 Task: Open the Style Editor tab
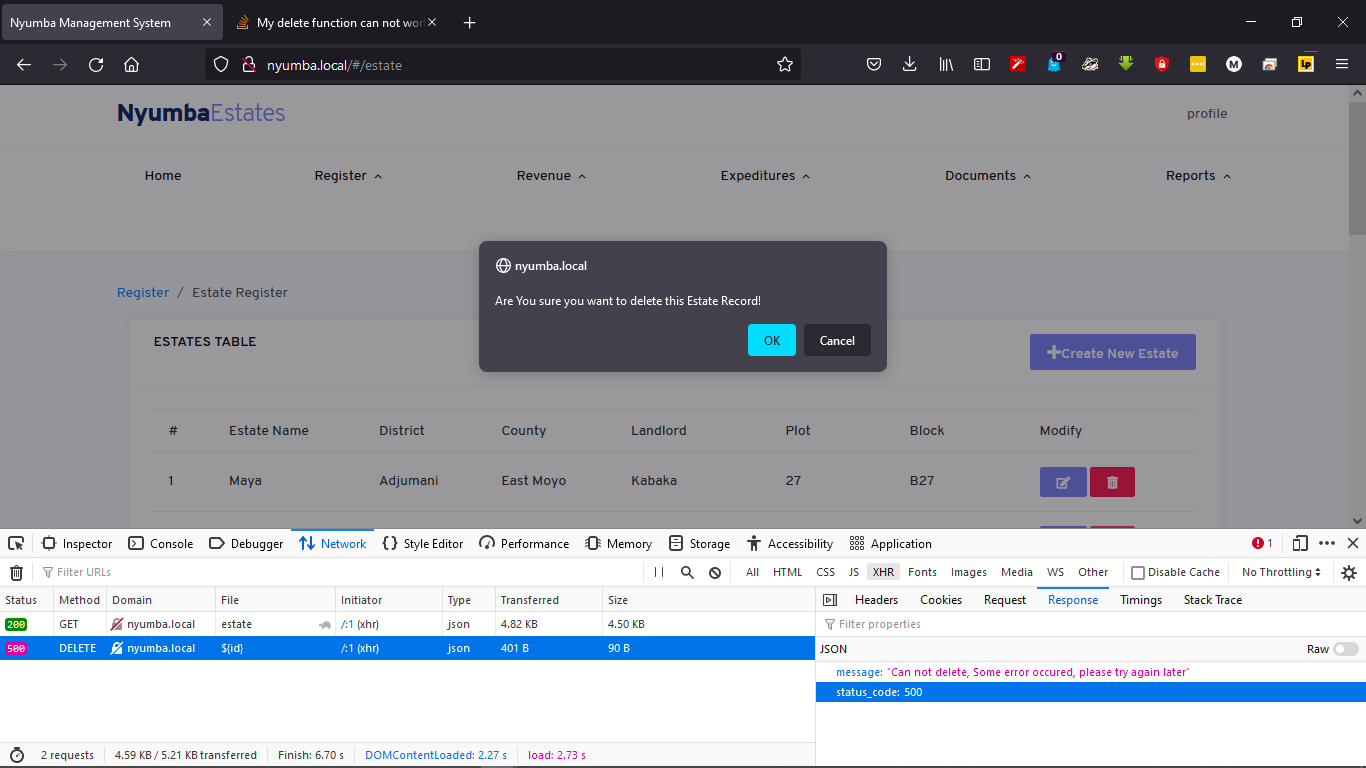tap(422, 543)
